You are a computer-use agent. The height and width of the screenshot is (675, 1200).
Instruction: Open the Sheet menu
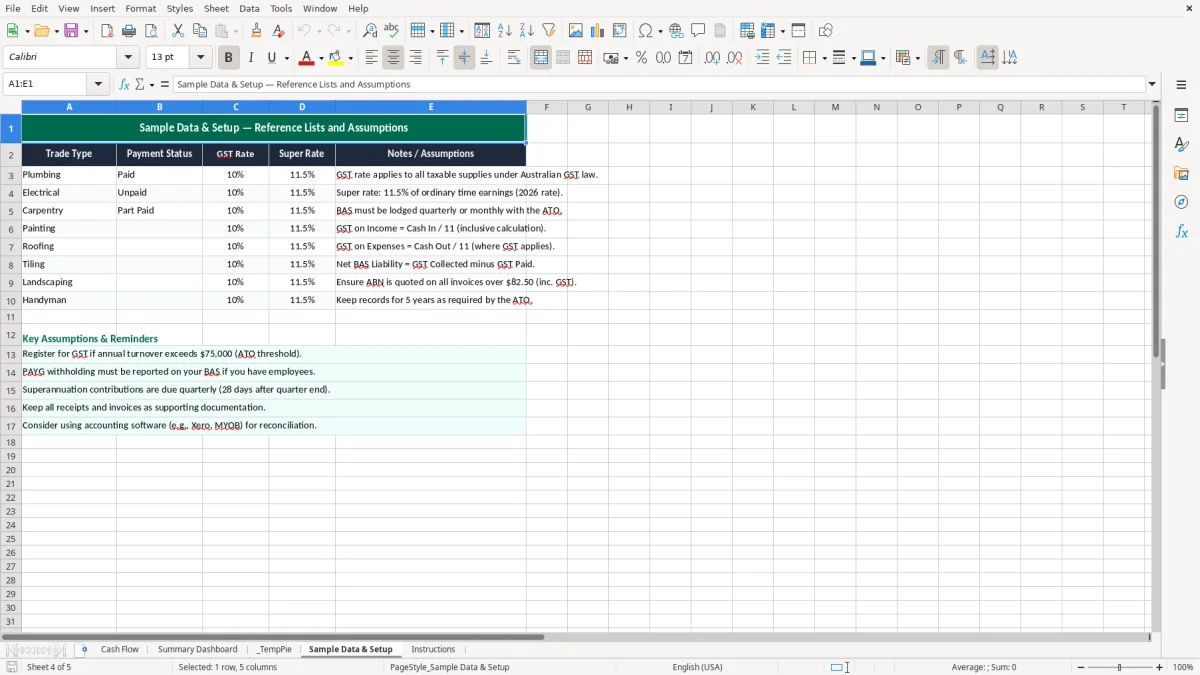(x=216, y=8)
